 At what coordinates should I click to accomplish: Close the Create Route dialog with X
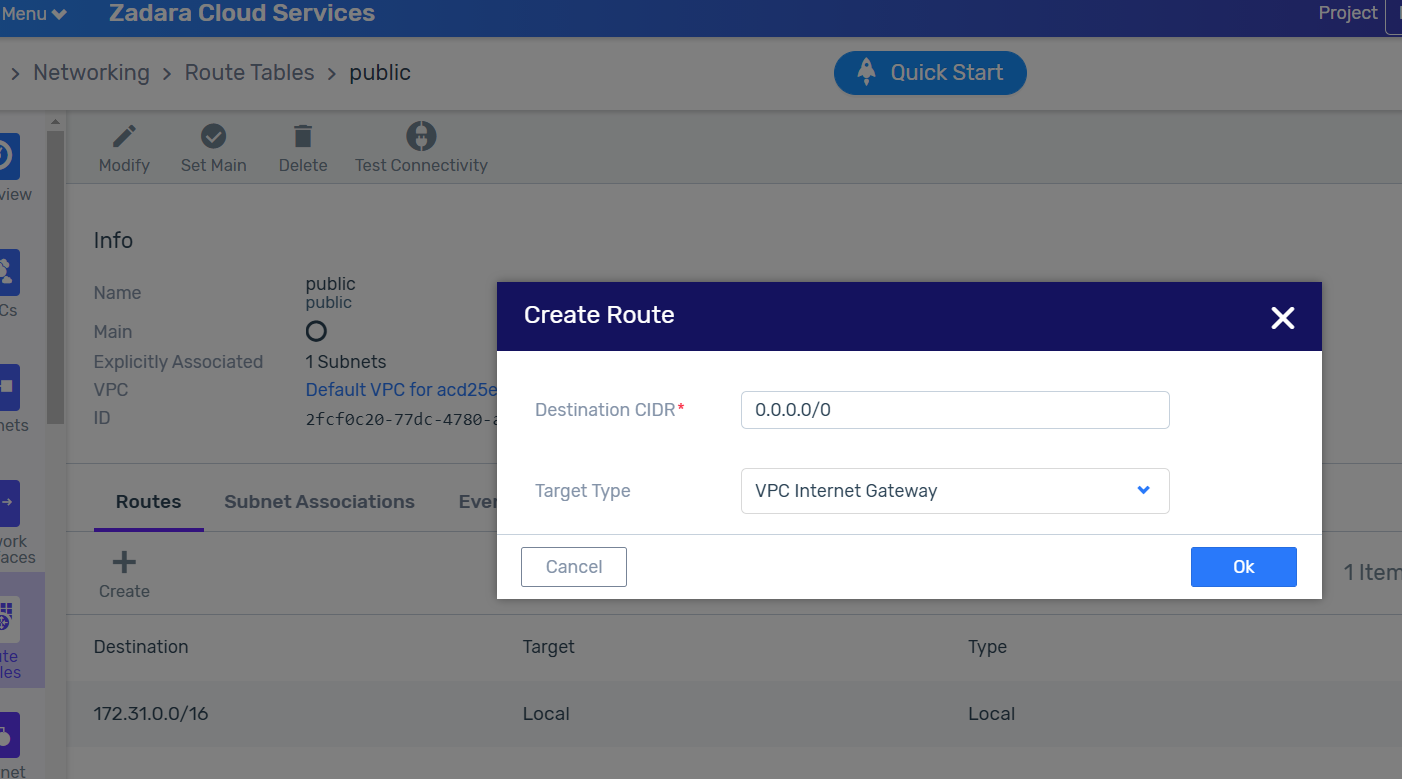pos(1282,318)
